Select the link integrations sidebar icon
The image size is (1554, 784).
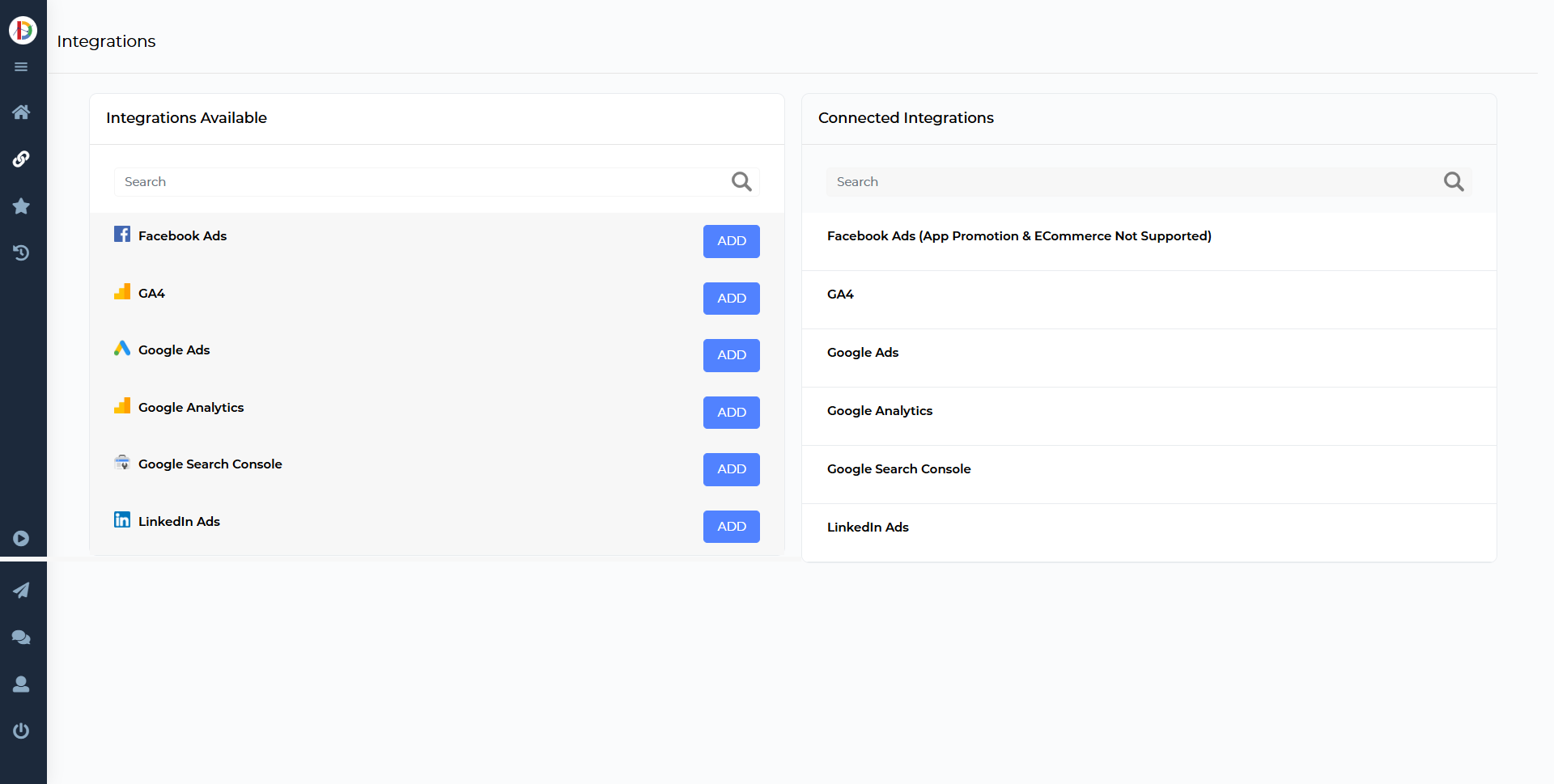[21, 159]
